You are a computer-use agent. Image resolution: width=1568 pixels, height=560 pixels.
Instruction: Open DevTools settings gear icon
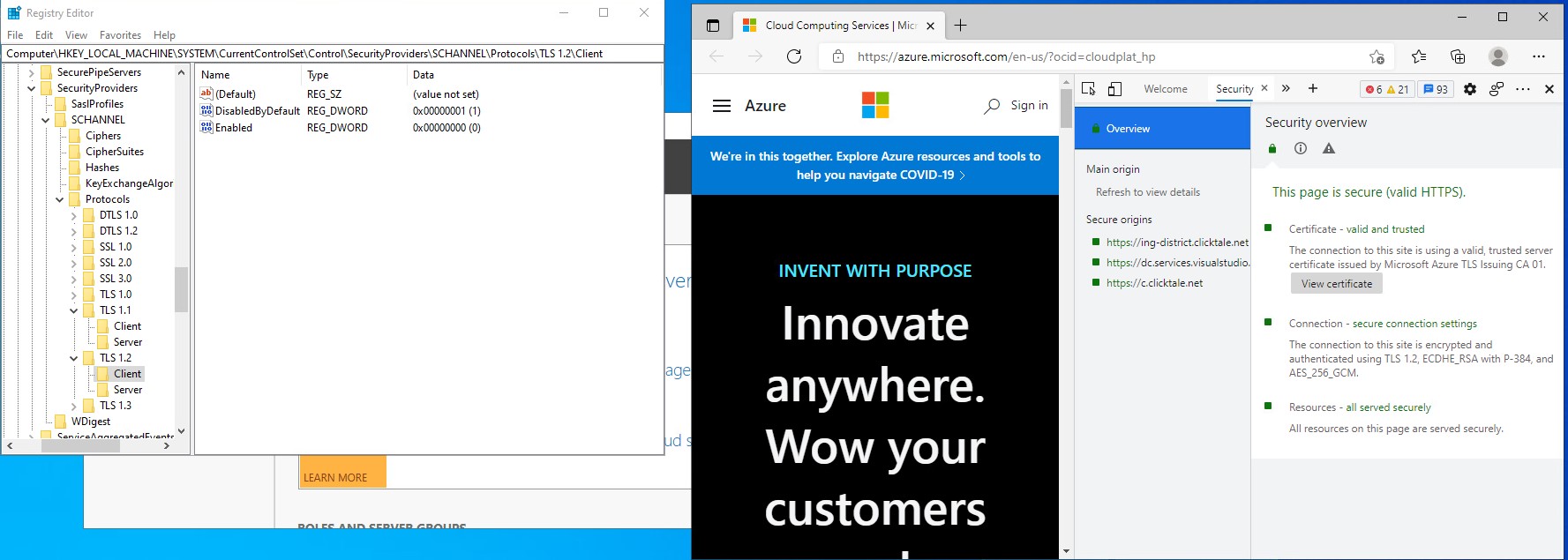click(x=1470, y=89)
